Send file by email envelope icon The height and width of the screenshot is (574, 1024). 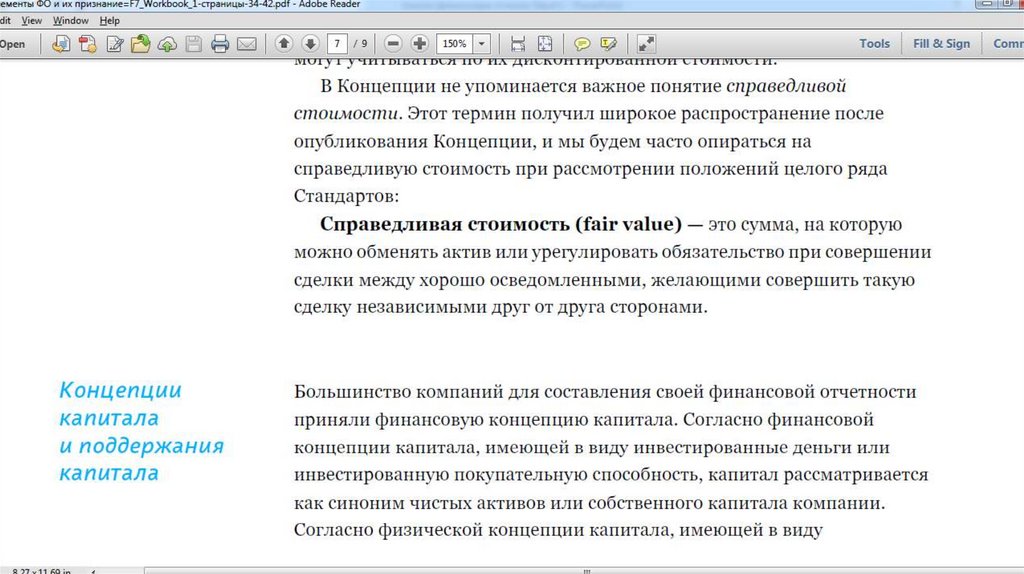tap(247, 44)
